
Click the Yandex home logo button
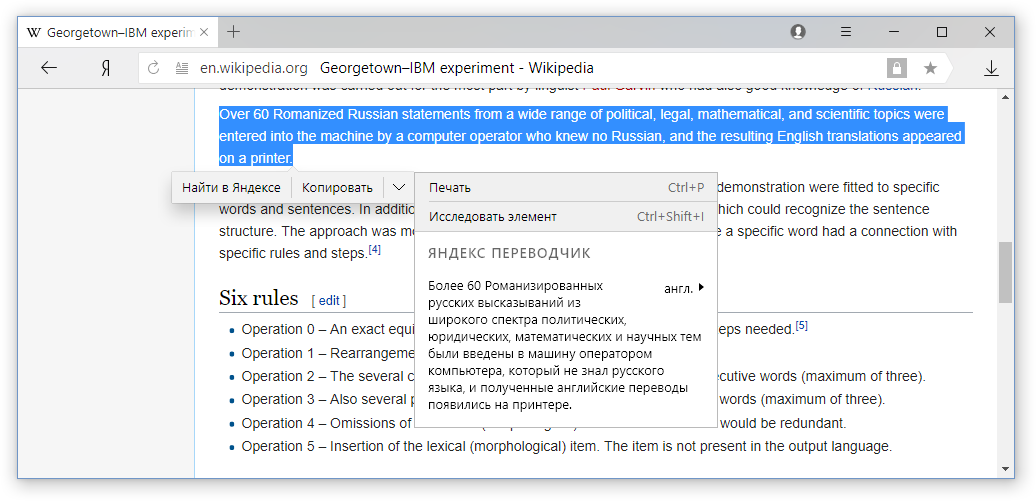[x=104, y=68]
